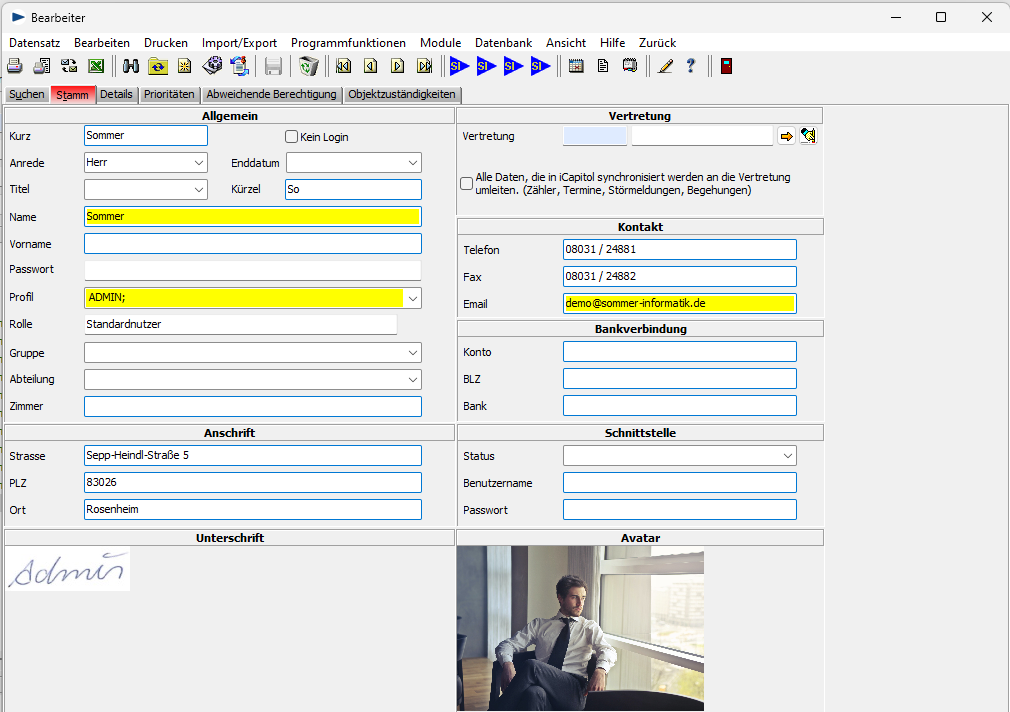The height and width of the screenshot is (712, 1010).
Task: Open the Objektzuständigkeiten tab
Action: pos(402,95)
